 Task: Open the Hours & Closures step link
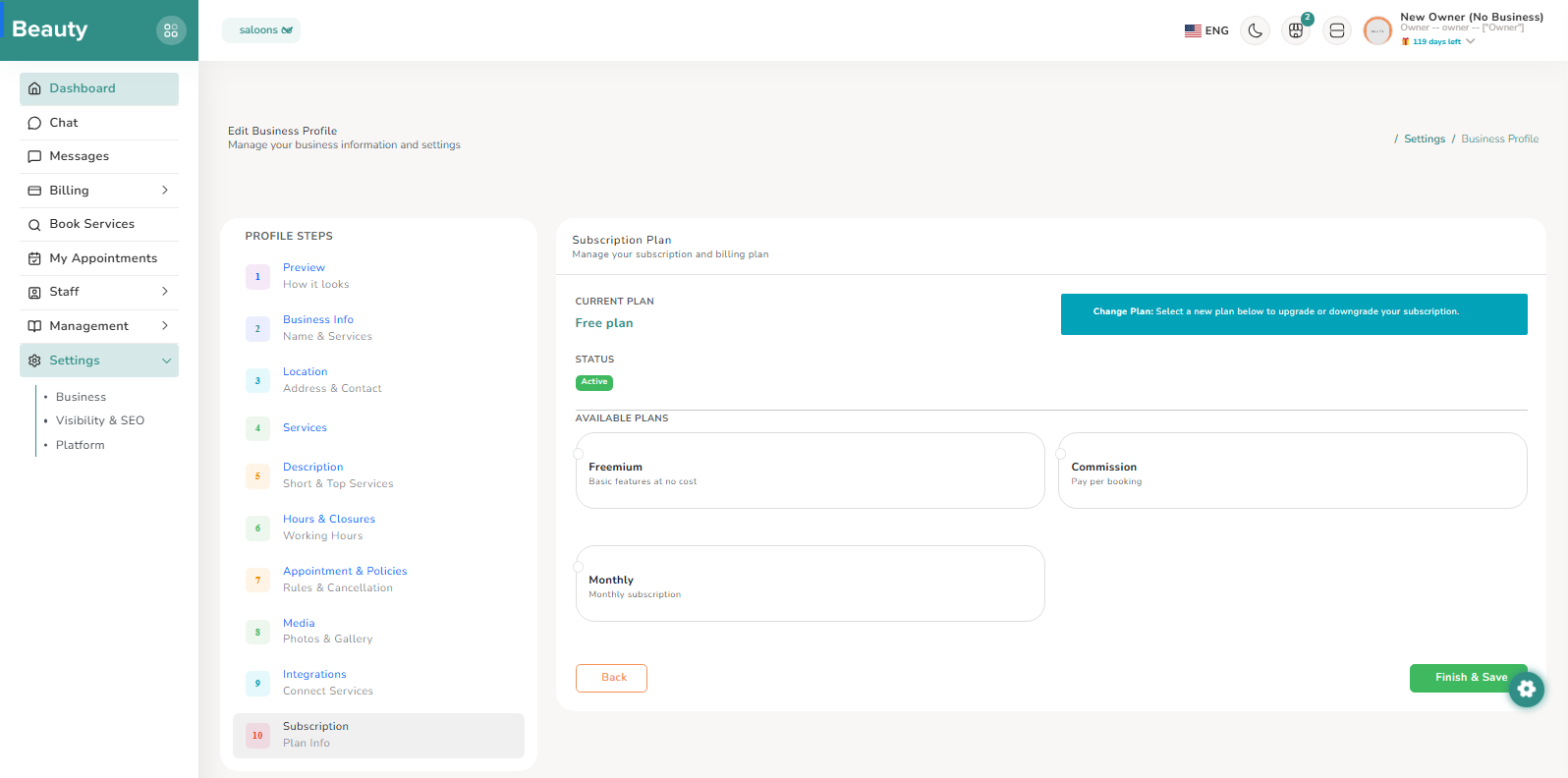(329, 519)
